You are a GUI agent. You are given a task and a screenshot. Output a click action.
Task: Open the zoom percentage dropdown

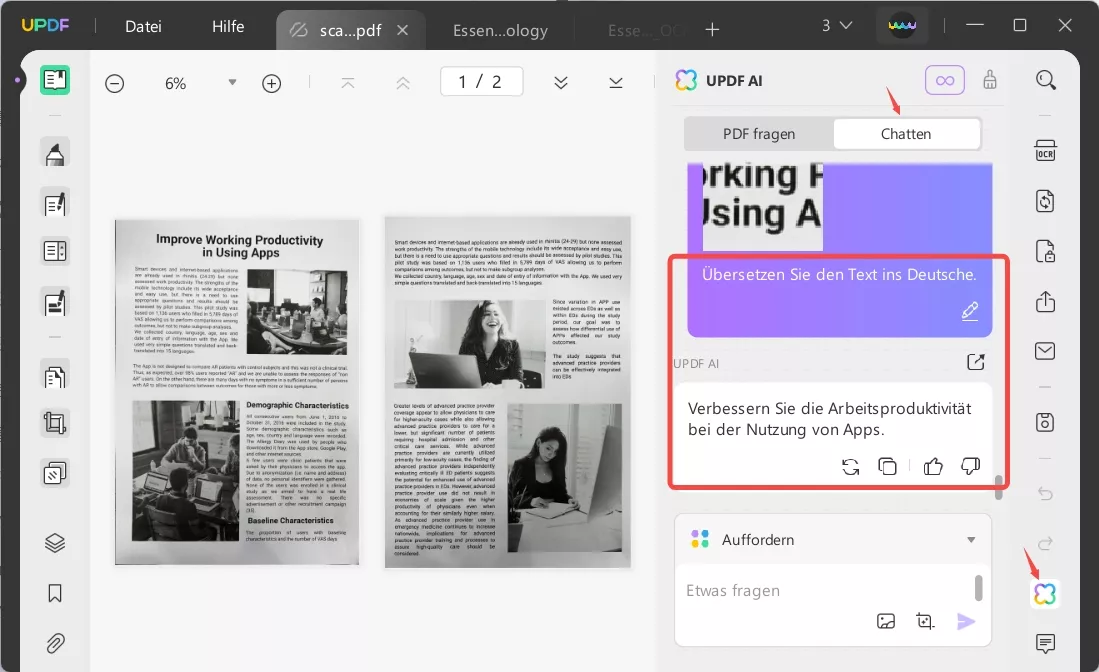tap(232, 82)
